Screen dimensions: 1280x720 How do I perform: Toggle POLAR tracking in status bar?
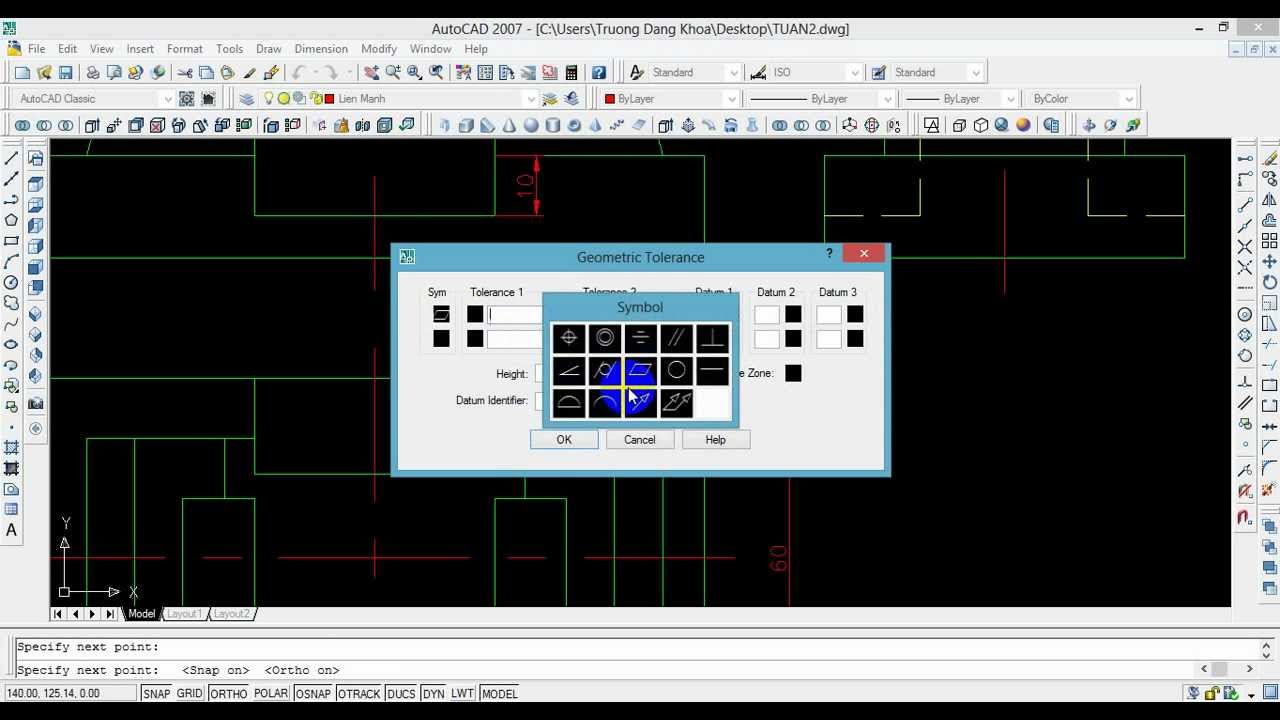point(271,693)
